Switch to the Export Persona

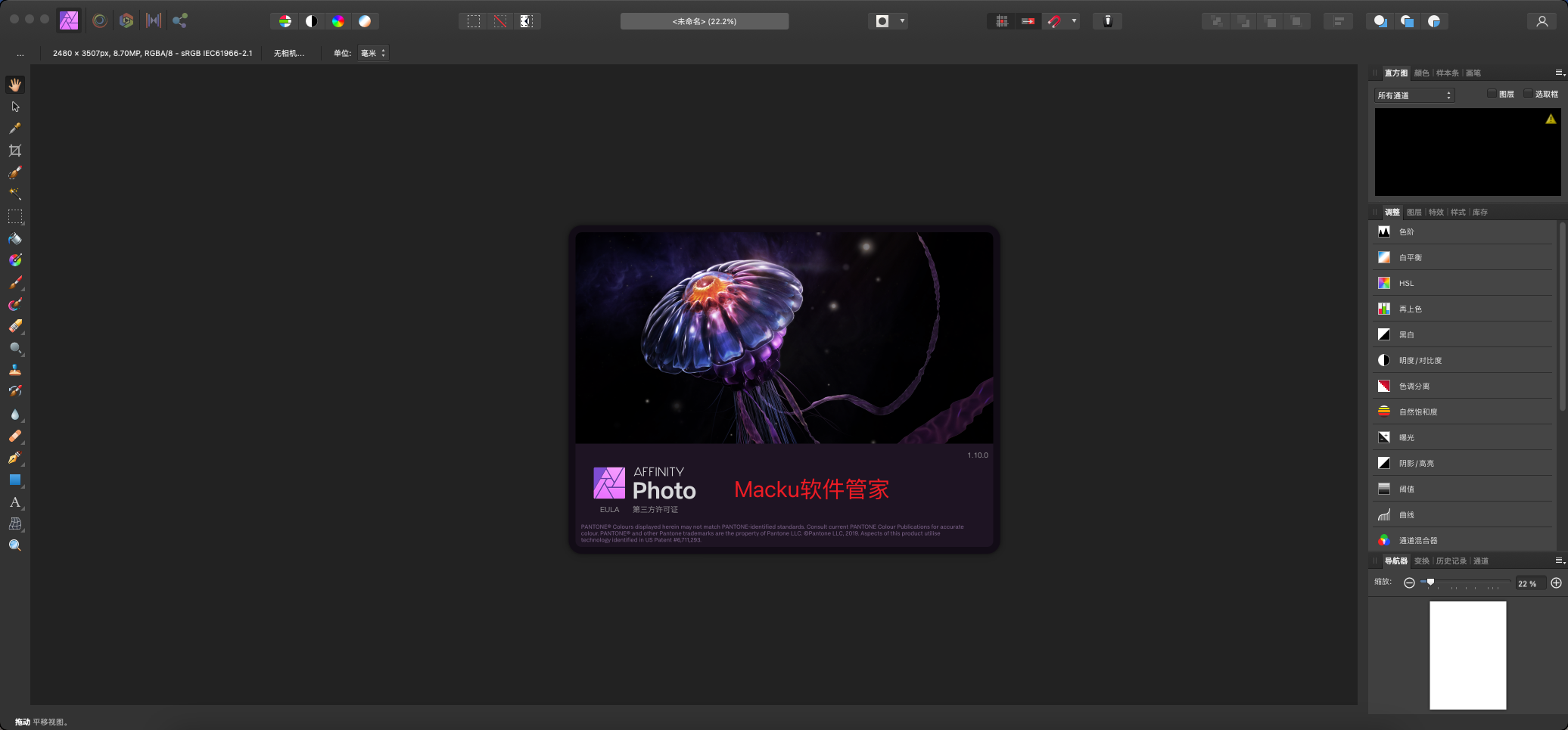pyautogui.click(x=180, y=20)
